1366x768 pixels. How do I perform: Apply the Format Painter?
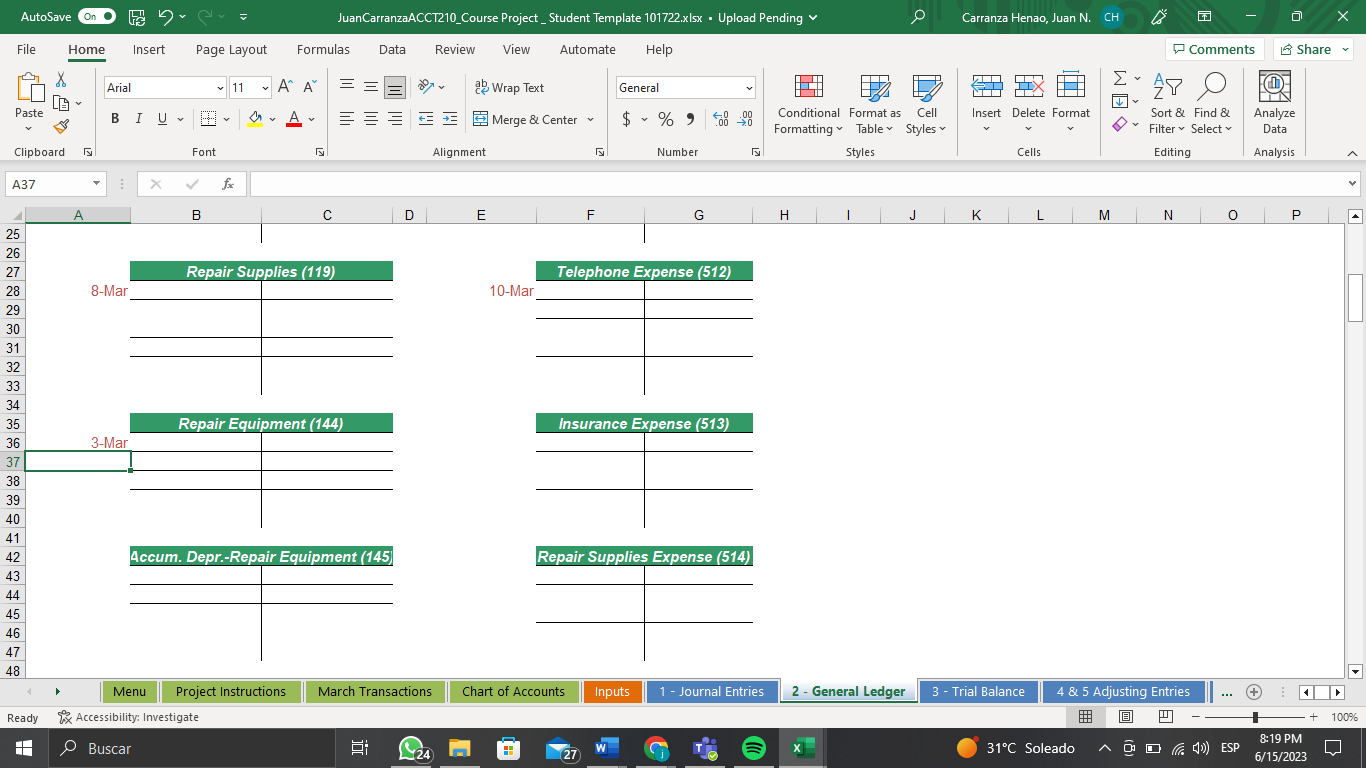point(60,127)
